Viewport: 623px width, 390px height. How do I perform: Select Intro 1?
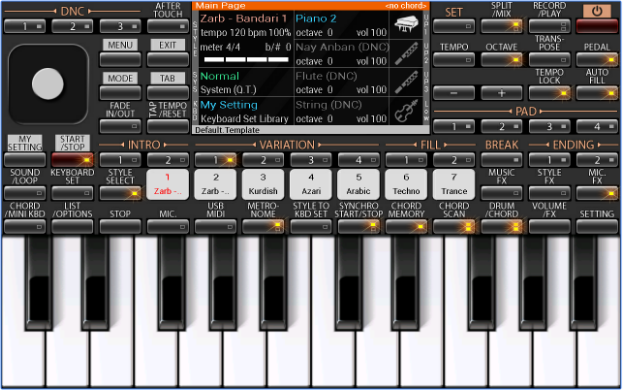(x=120, y=160)
